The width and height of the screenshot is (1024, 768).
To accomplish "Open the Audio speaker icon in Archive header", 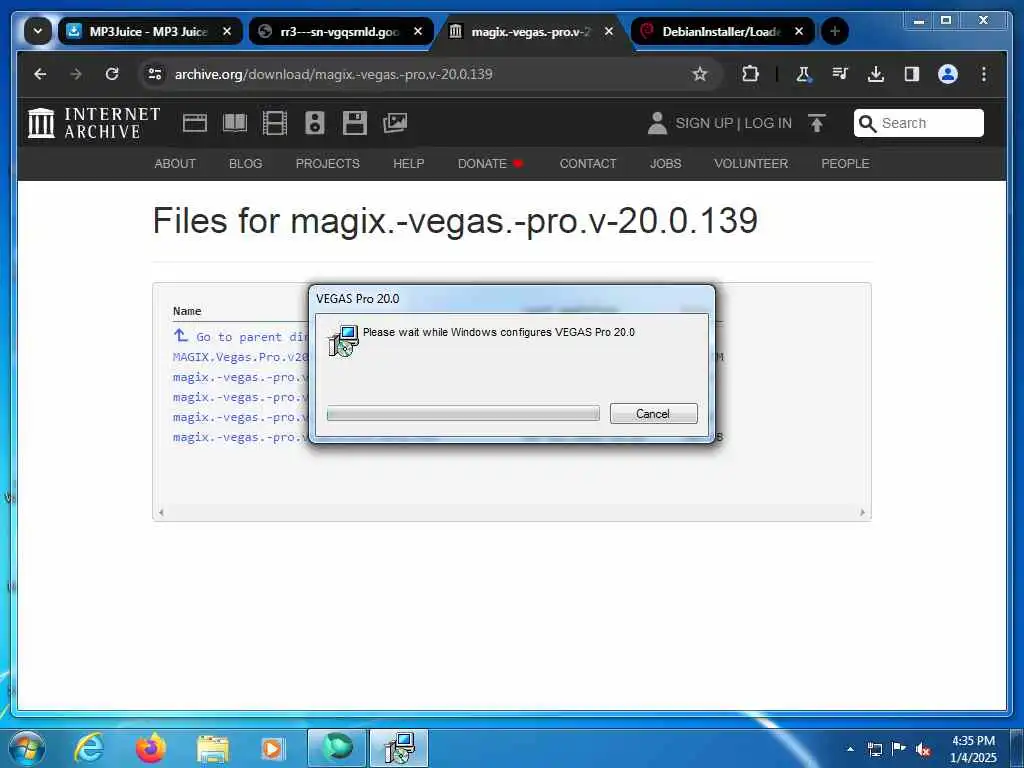I will 315,123.
